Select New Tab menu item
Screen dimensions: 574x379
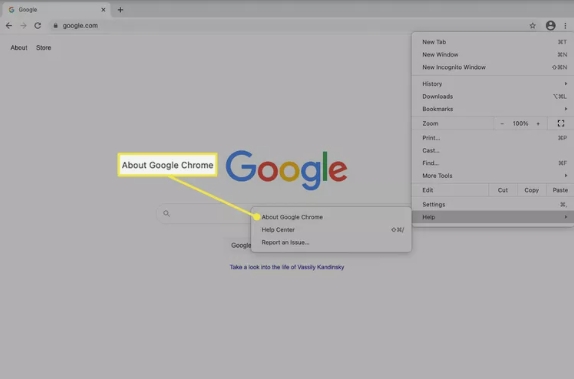click(x=493, y=42)
